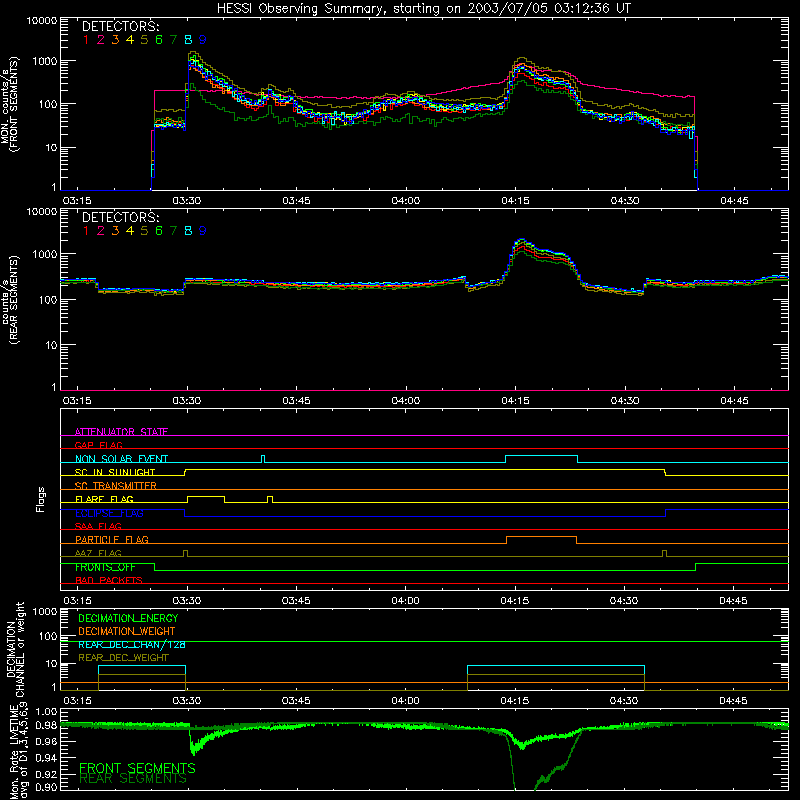
Task: Click 04:15 tick label under front segments plot
Action: point(515,201)
